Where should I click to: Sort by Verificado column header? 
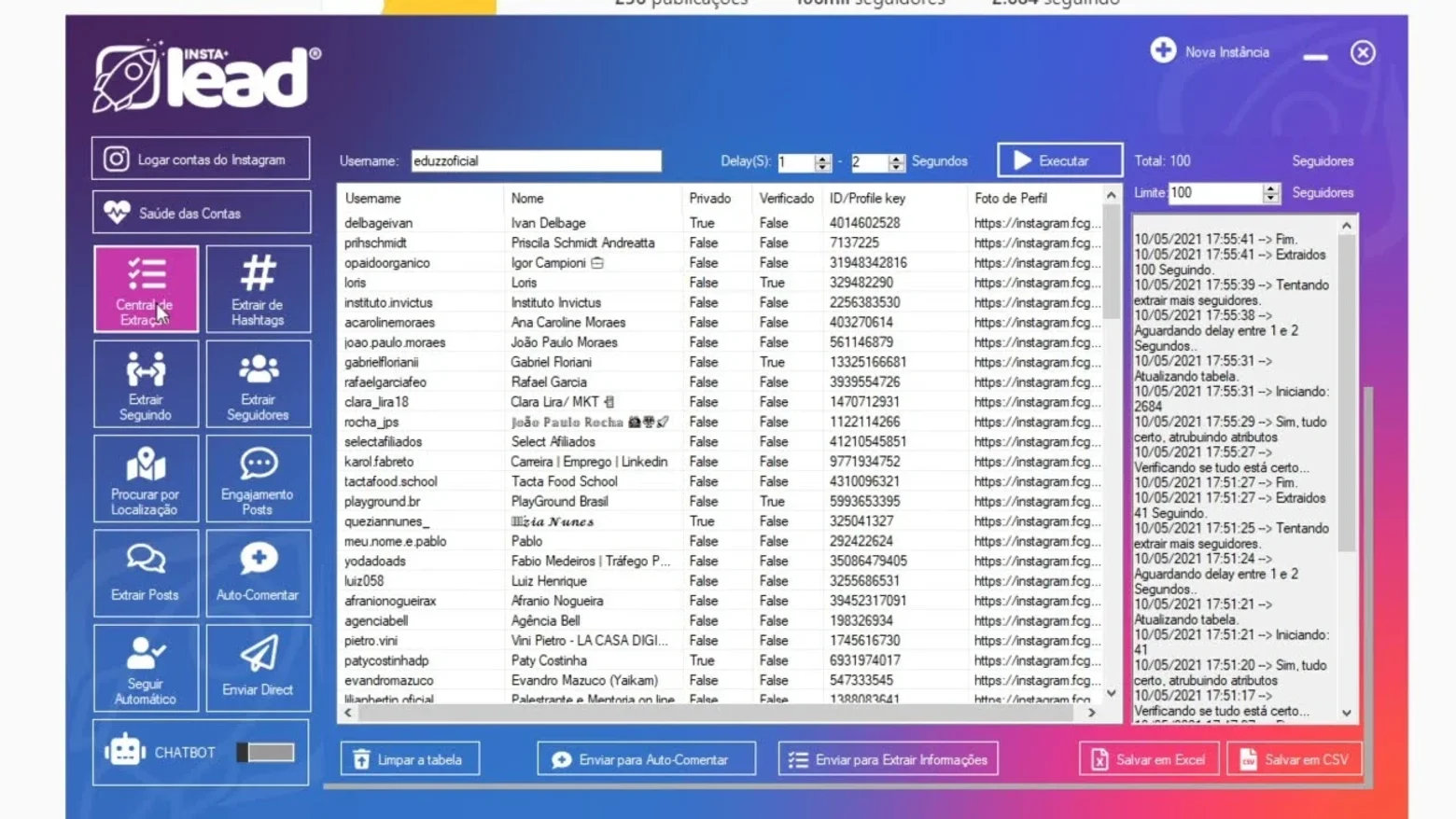[787, 198]
